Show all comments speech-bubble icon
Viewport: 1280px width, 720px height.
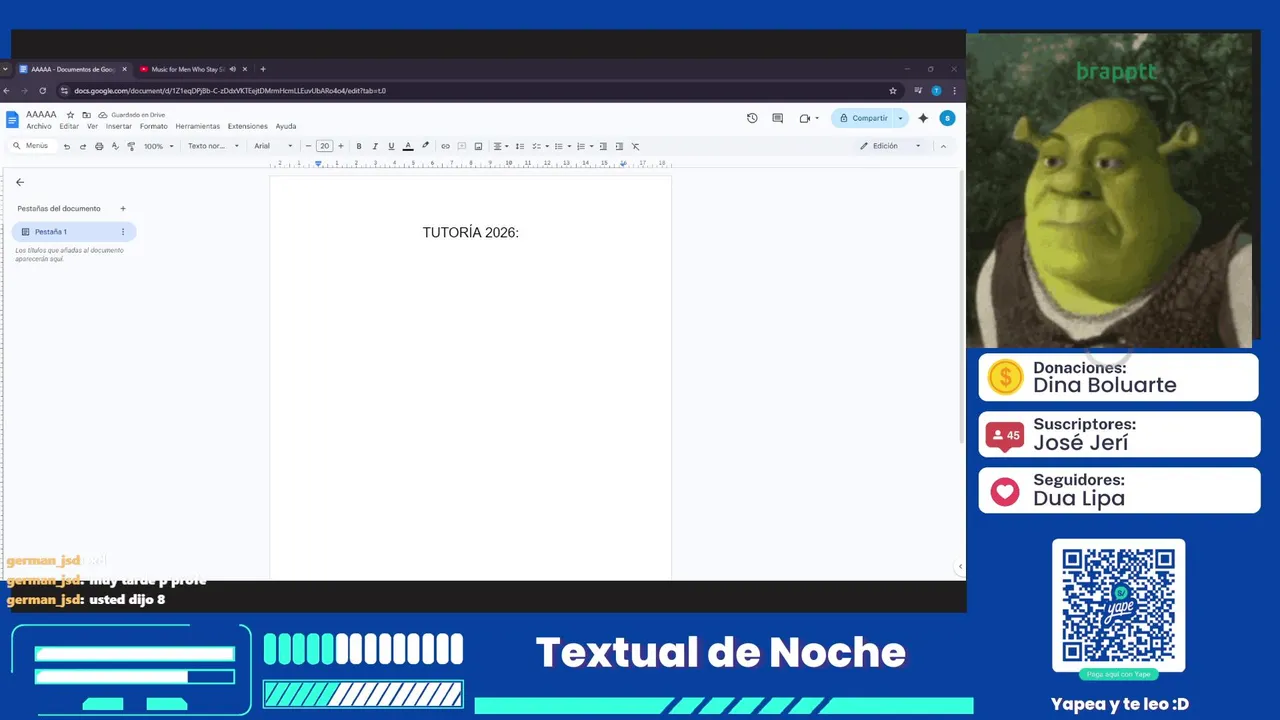pyautogui.click(x=777, y=118)
